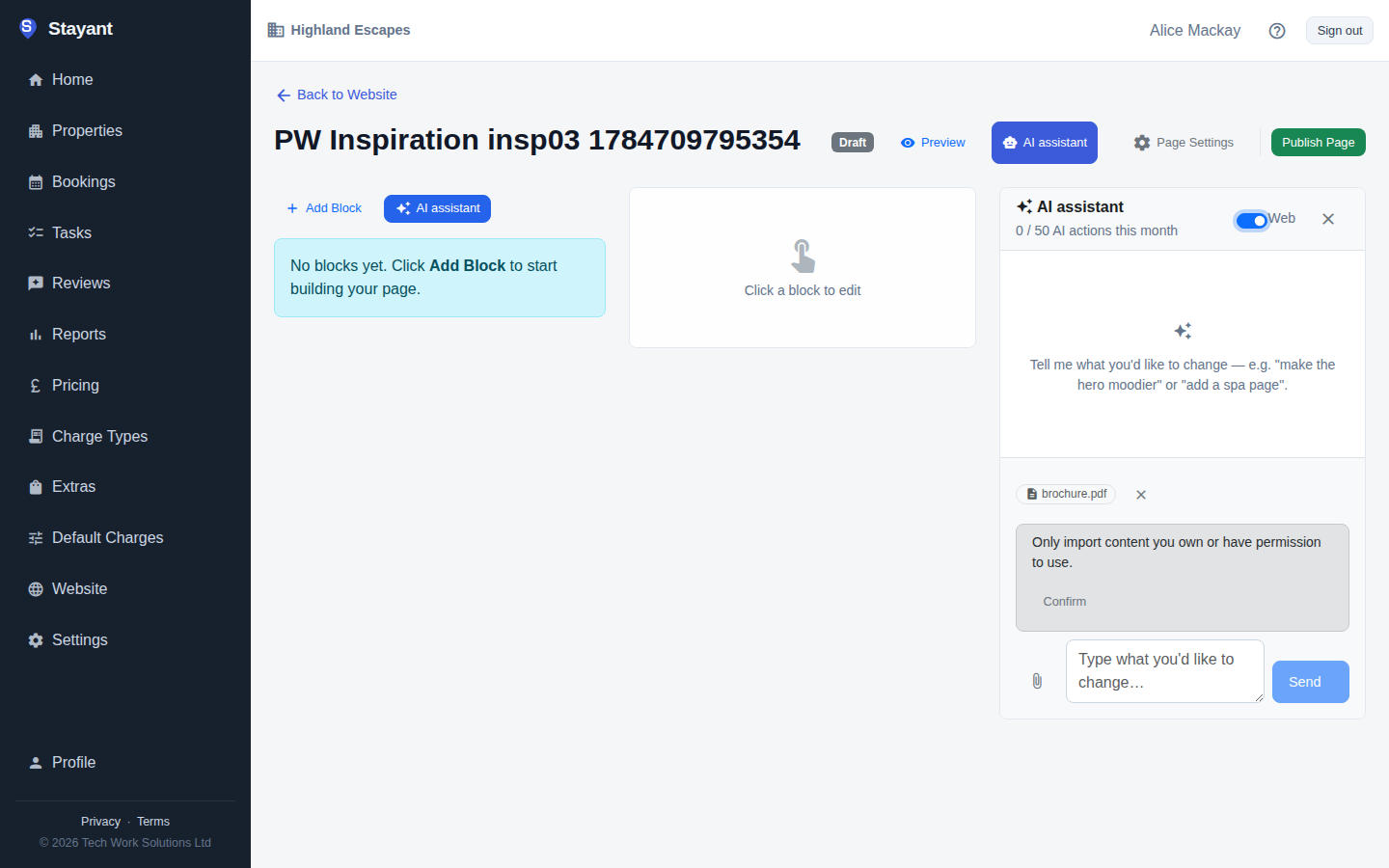Click the message input field
Viewport: 1389px width, 868px height.
coord(1165,671)
